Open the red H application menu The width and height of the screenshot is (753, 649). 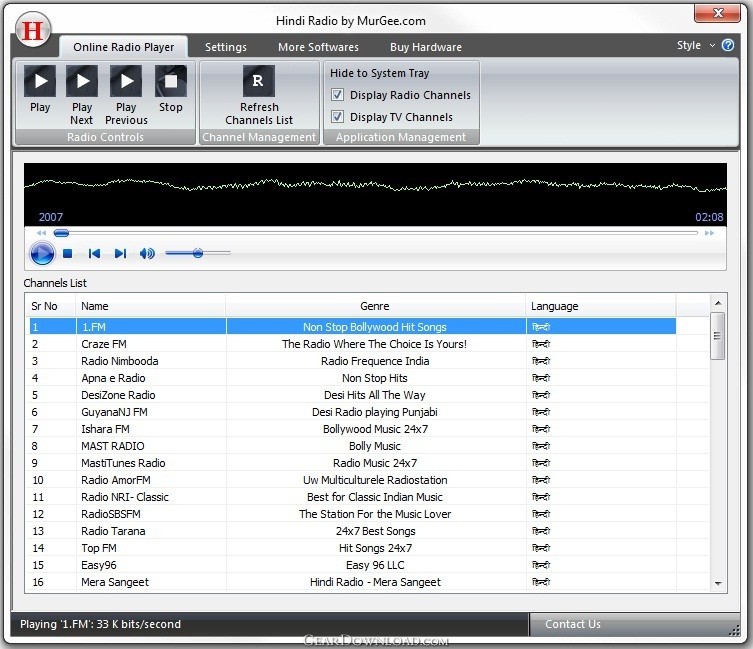(x=33, y=30)
